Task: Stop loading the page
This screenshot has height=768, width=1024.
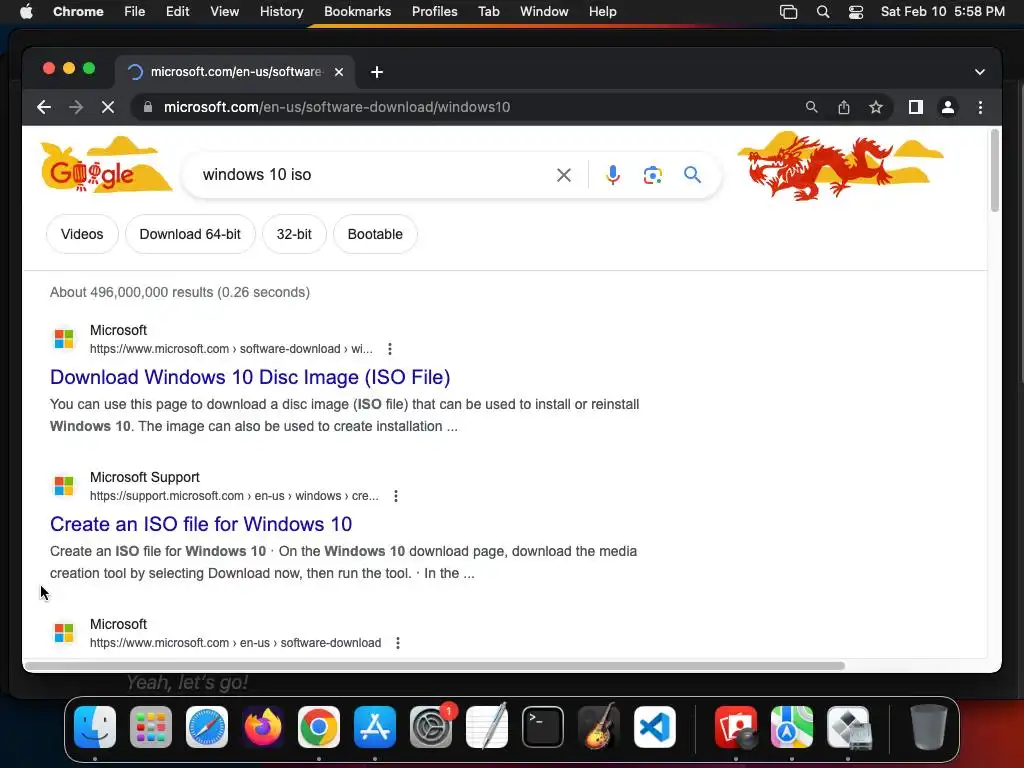Action: tap(108, 107)
